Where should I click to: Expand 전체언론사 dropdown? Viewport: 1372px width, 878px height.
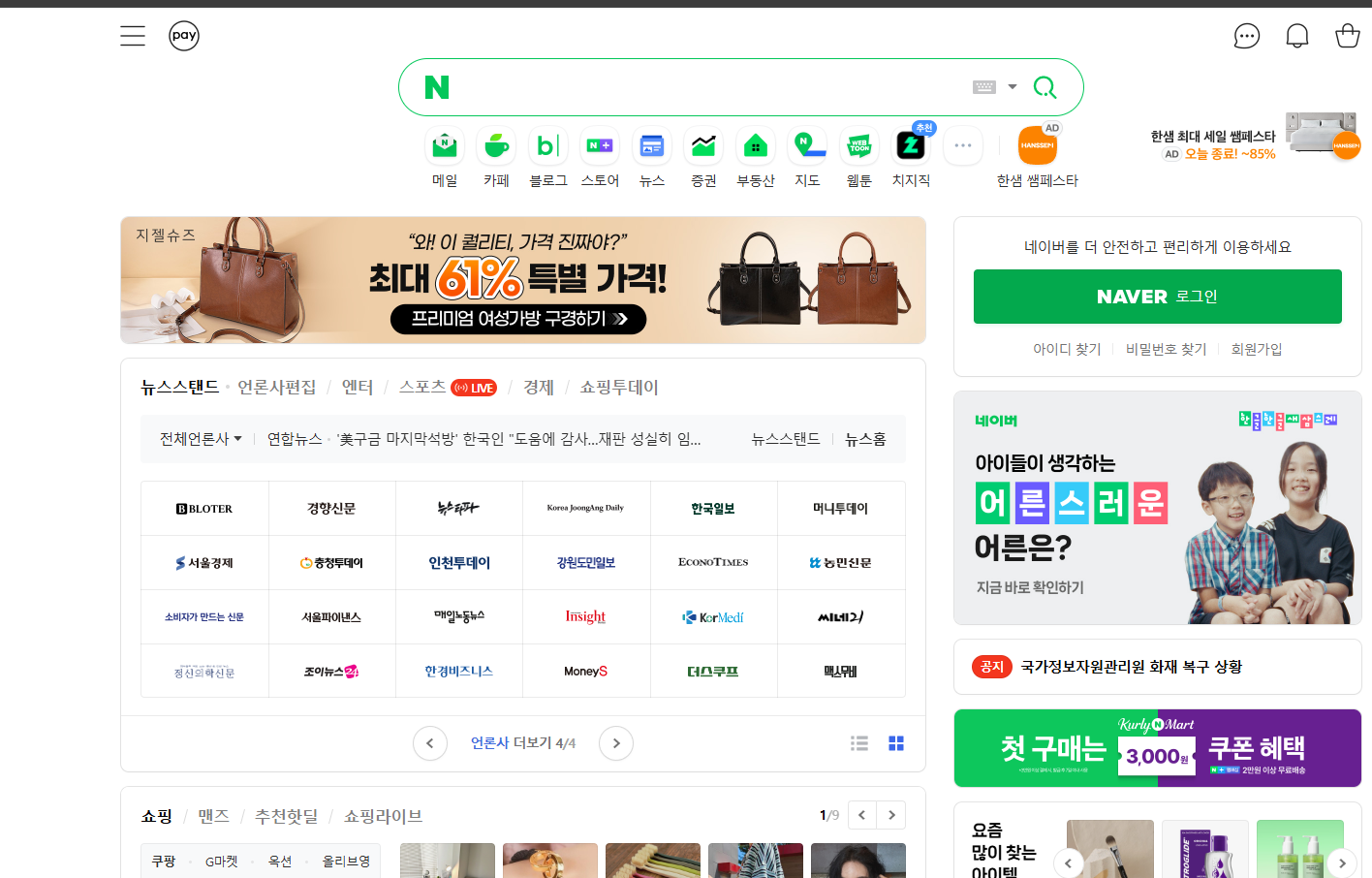[x=201, y=439]
